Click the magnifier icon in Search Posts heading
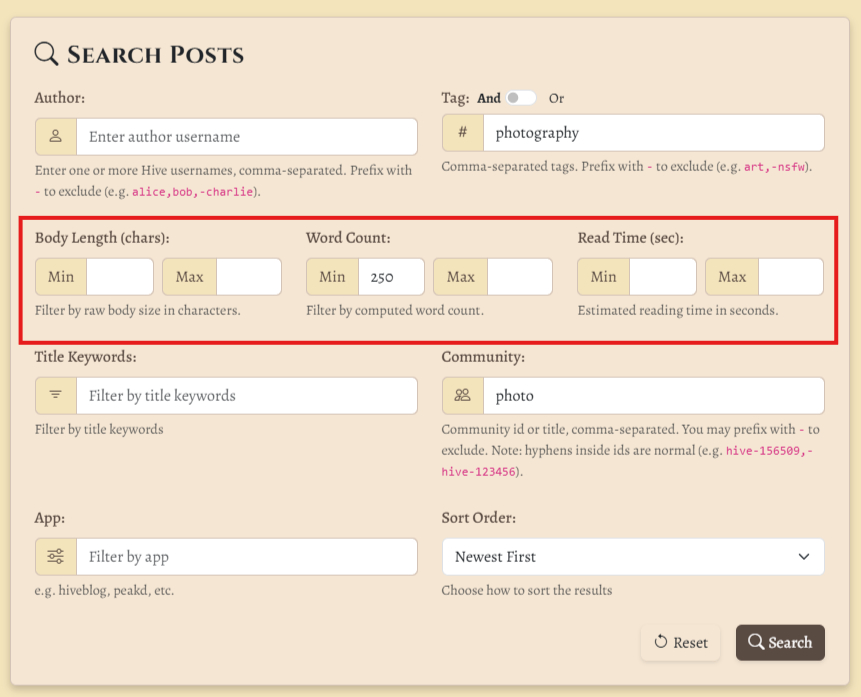The height and width of the screenshot is (697, 861). [46, 54]
